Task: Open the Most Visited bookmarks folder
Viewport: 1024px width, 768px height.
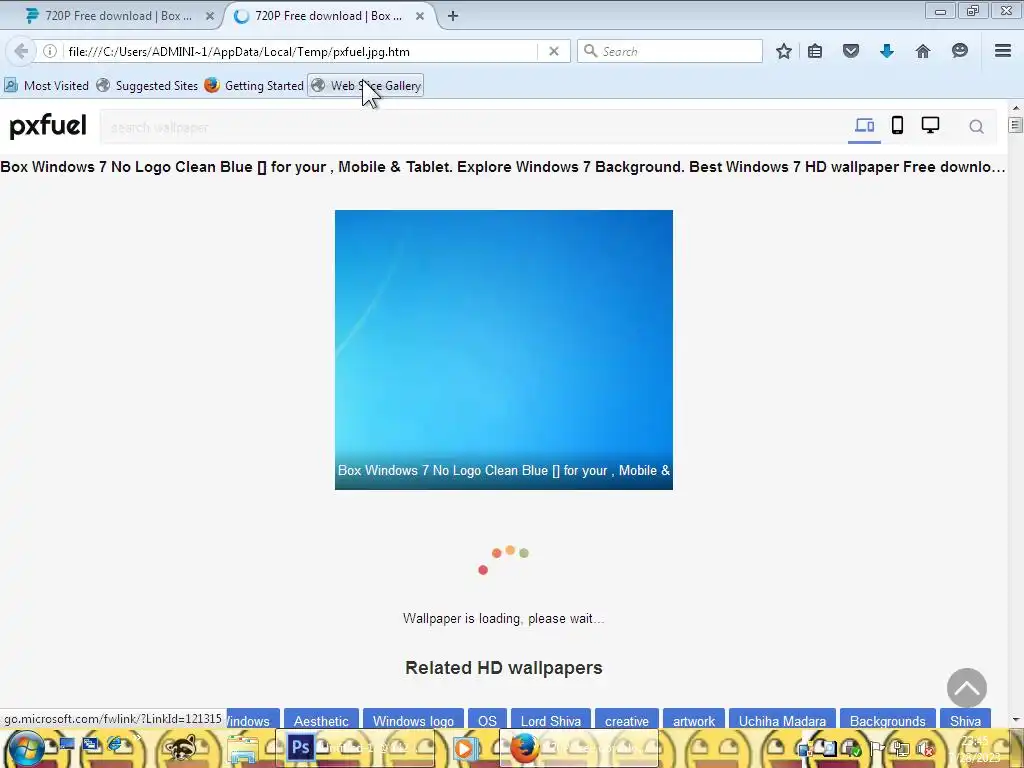Action: pos(46,86)
